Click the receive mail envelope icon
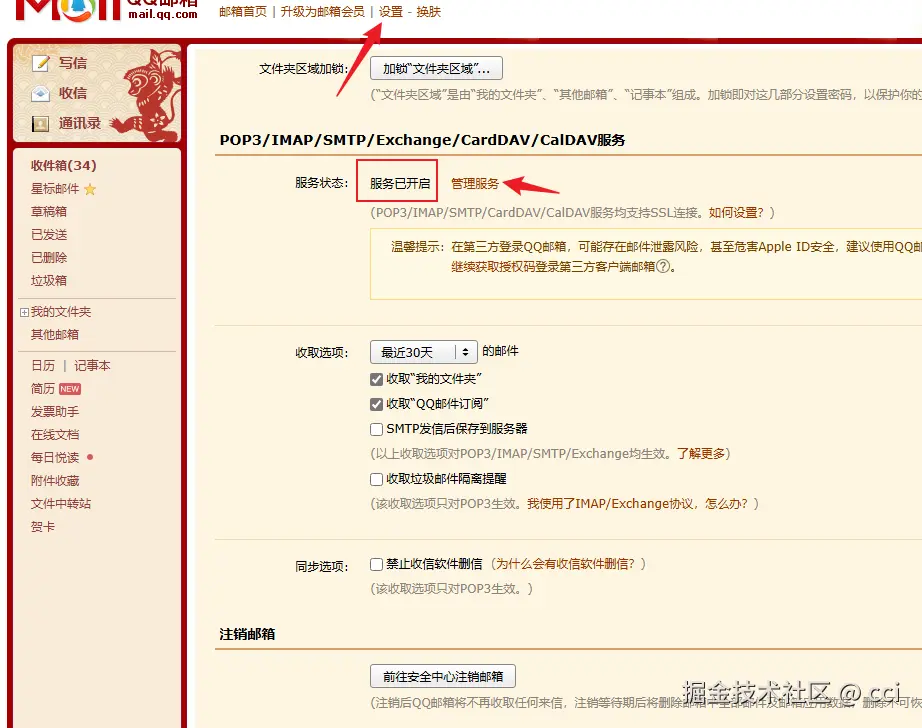 41,93
